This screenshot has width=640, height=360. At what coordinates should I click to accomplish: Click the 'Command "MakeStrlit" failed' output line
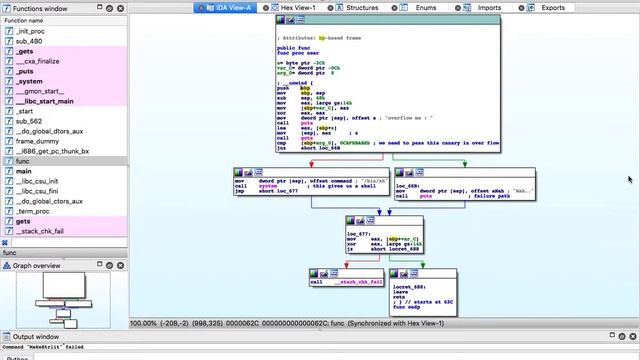pyautogui.click(x=43, y=347)
